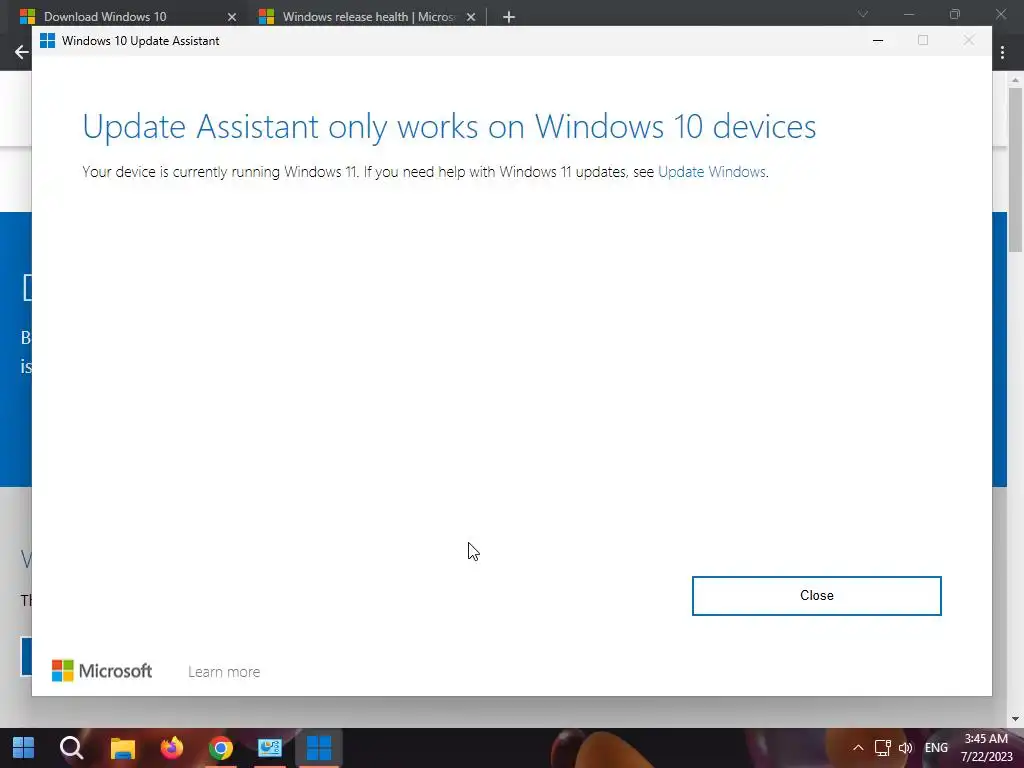Viewport: 1024px width, 768px height.
Task: Open the volume tray icon
Action: [x=905, y=748]
